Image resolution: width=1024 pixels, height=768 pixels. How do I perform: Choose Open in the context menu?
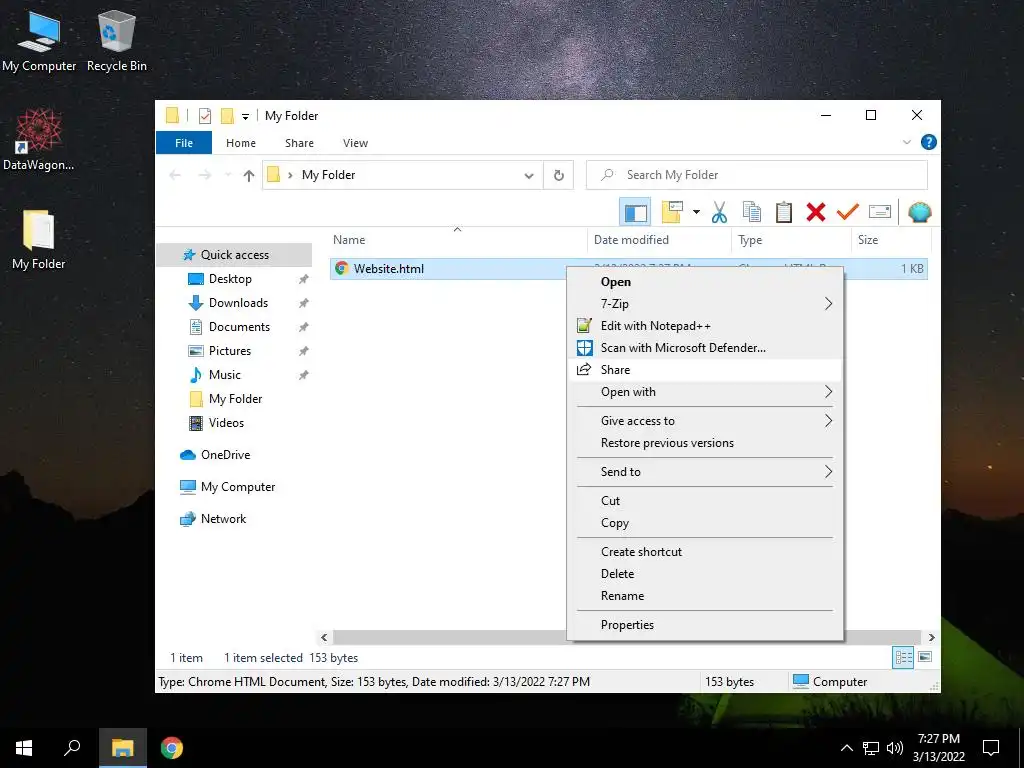pos(705,281)
